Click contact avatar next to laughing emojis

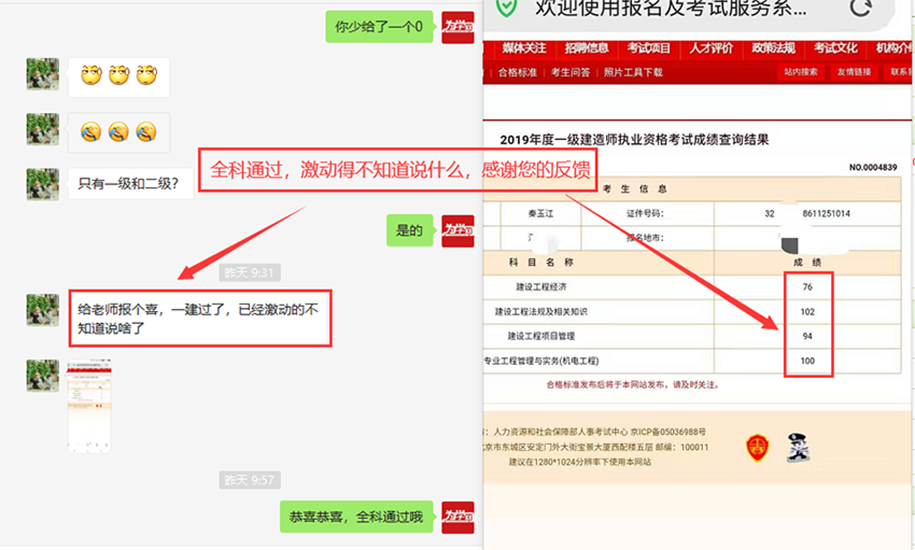click(x=43, y=75)
